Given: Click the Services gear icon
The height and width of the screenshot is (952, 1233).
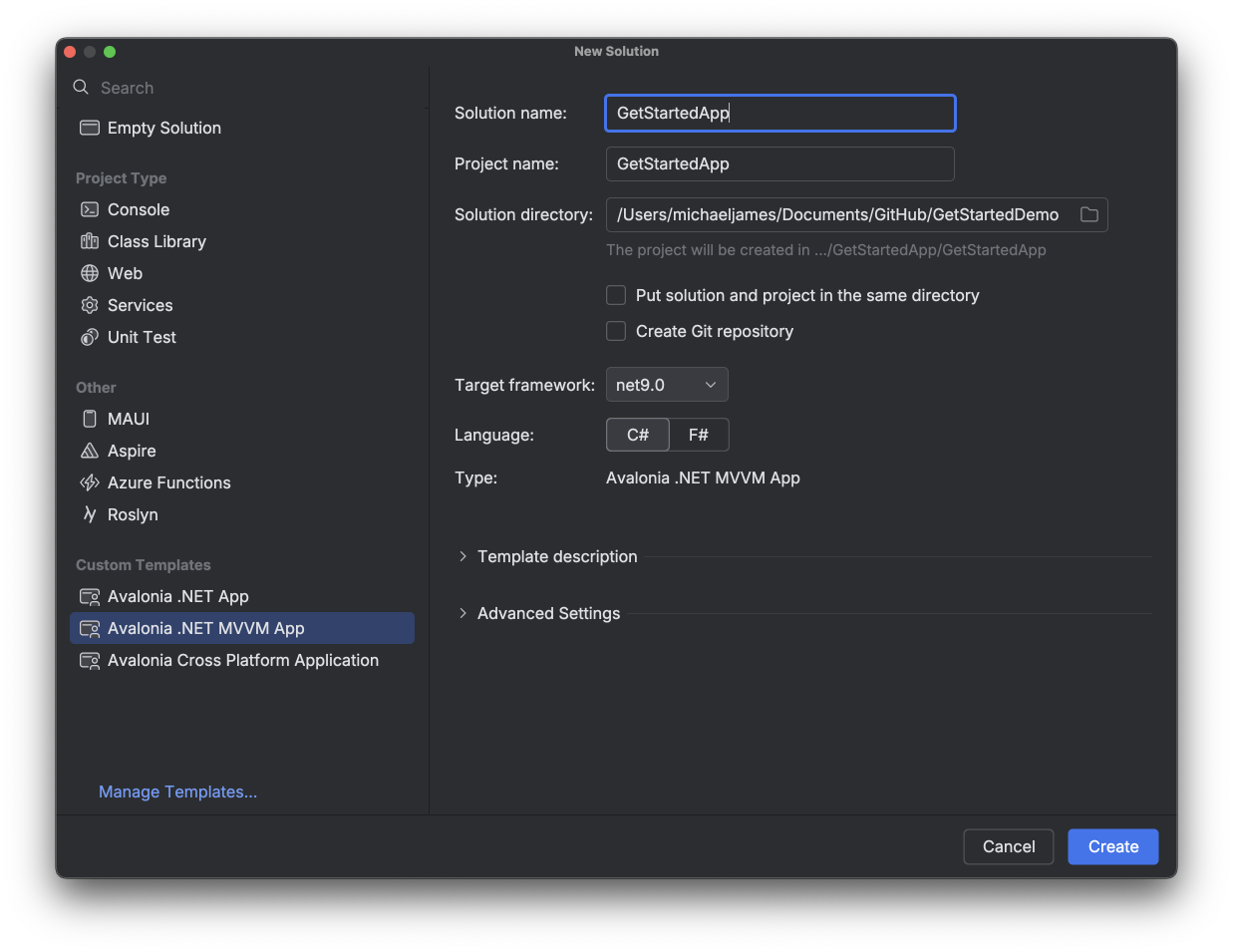Looking at the screenshot, I should [90, 305].
